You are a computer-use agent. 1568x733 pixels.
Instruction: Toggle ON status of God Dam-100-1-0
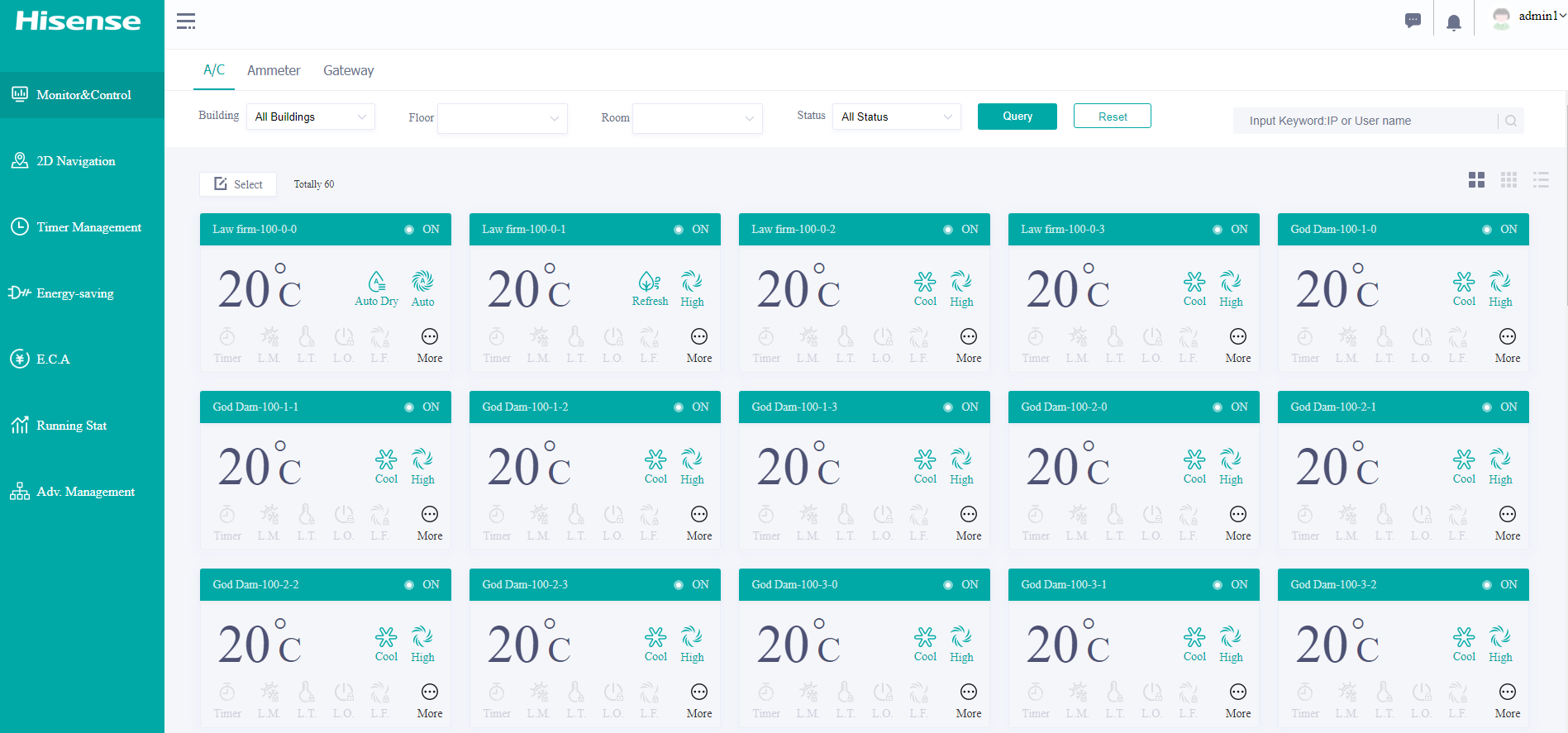point(1500,230)
